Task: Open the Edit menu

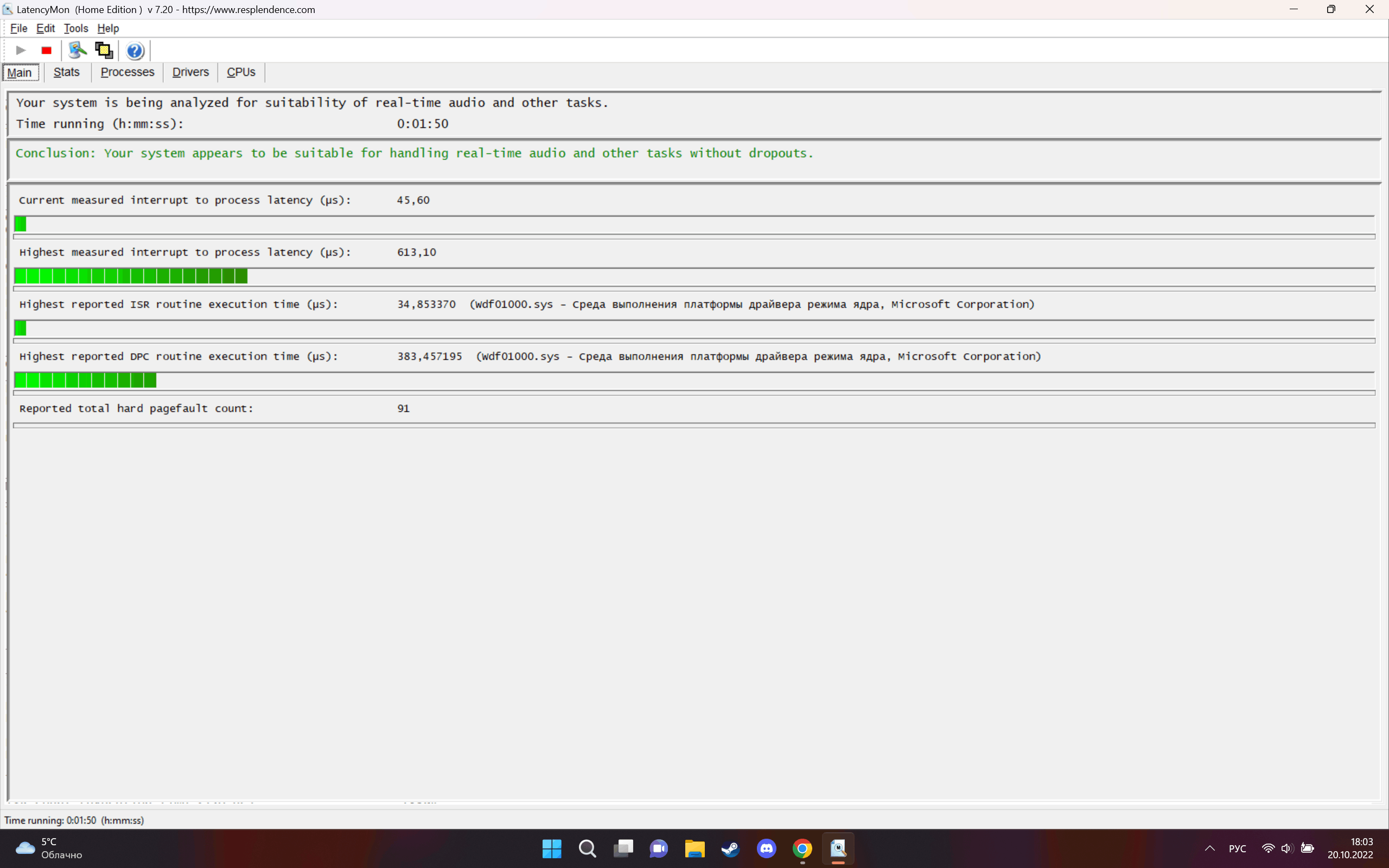Action: point(46,28)
